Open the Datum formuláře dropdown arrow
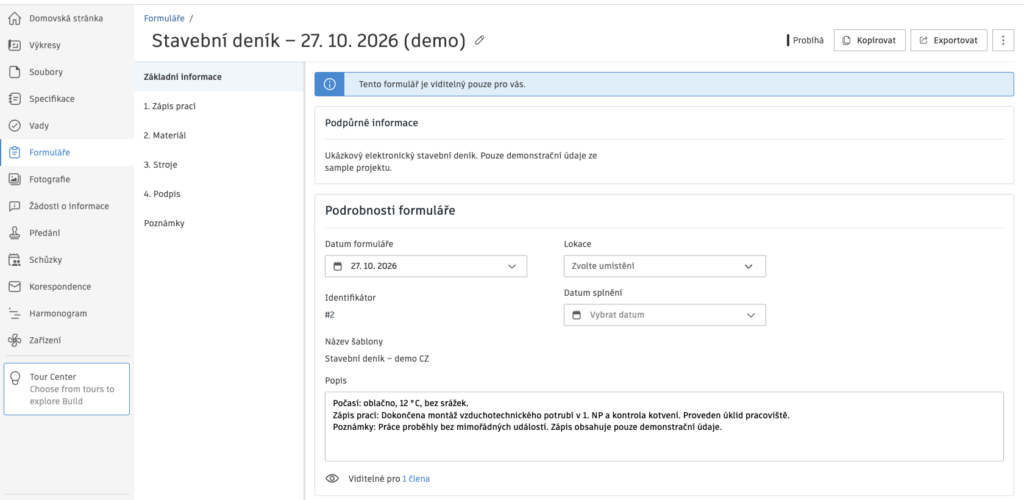The image size is (1024, 500). (512, 266)
